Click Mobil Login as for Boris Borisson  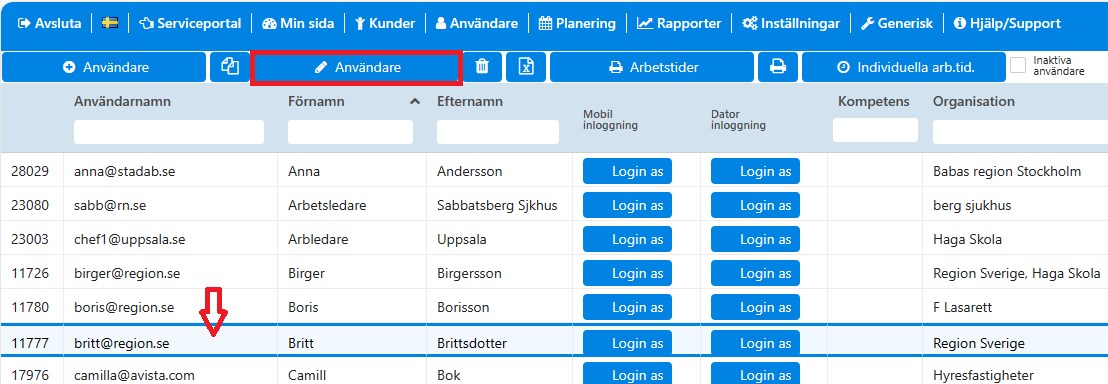[627, 308]
